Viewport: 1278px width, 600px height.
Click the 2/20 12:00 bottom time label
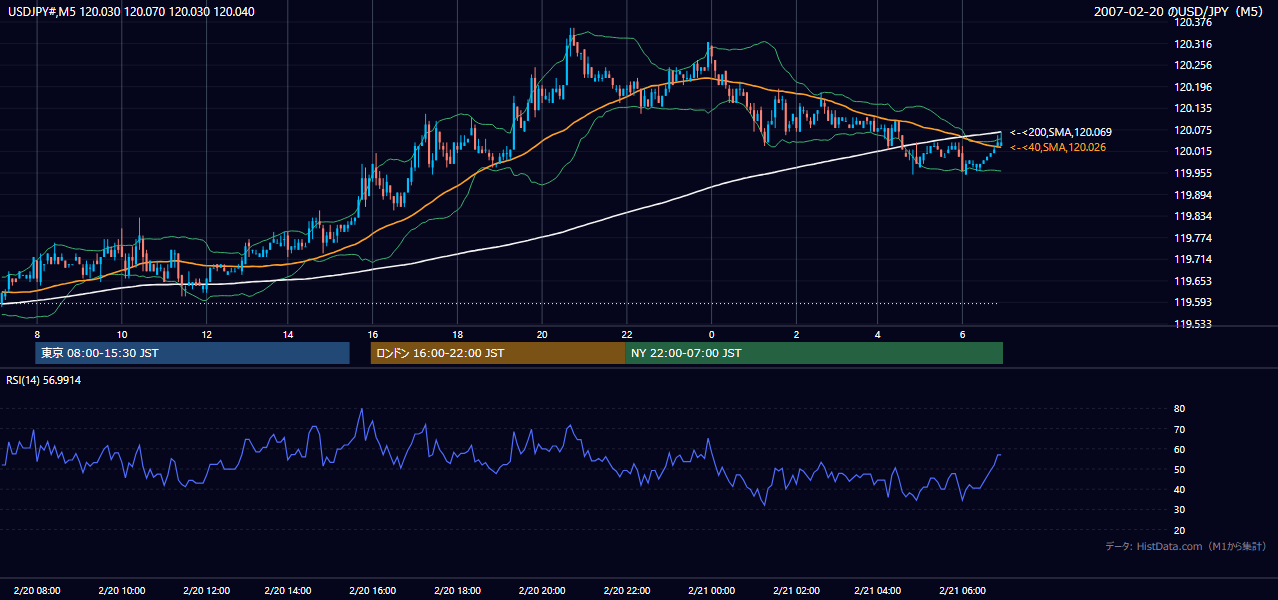pyautogui.click(x=205, y=590)
